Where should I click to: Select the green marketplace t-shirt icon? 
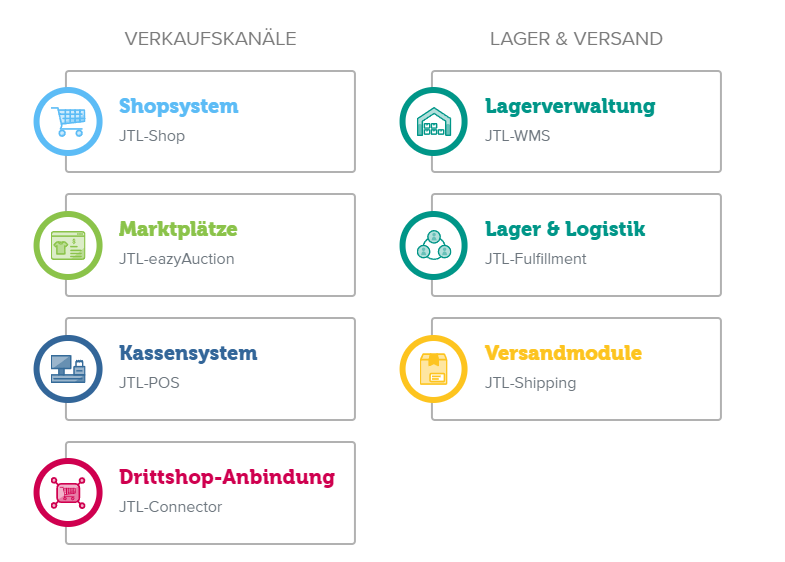click(x=68, y=245)
